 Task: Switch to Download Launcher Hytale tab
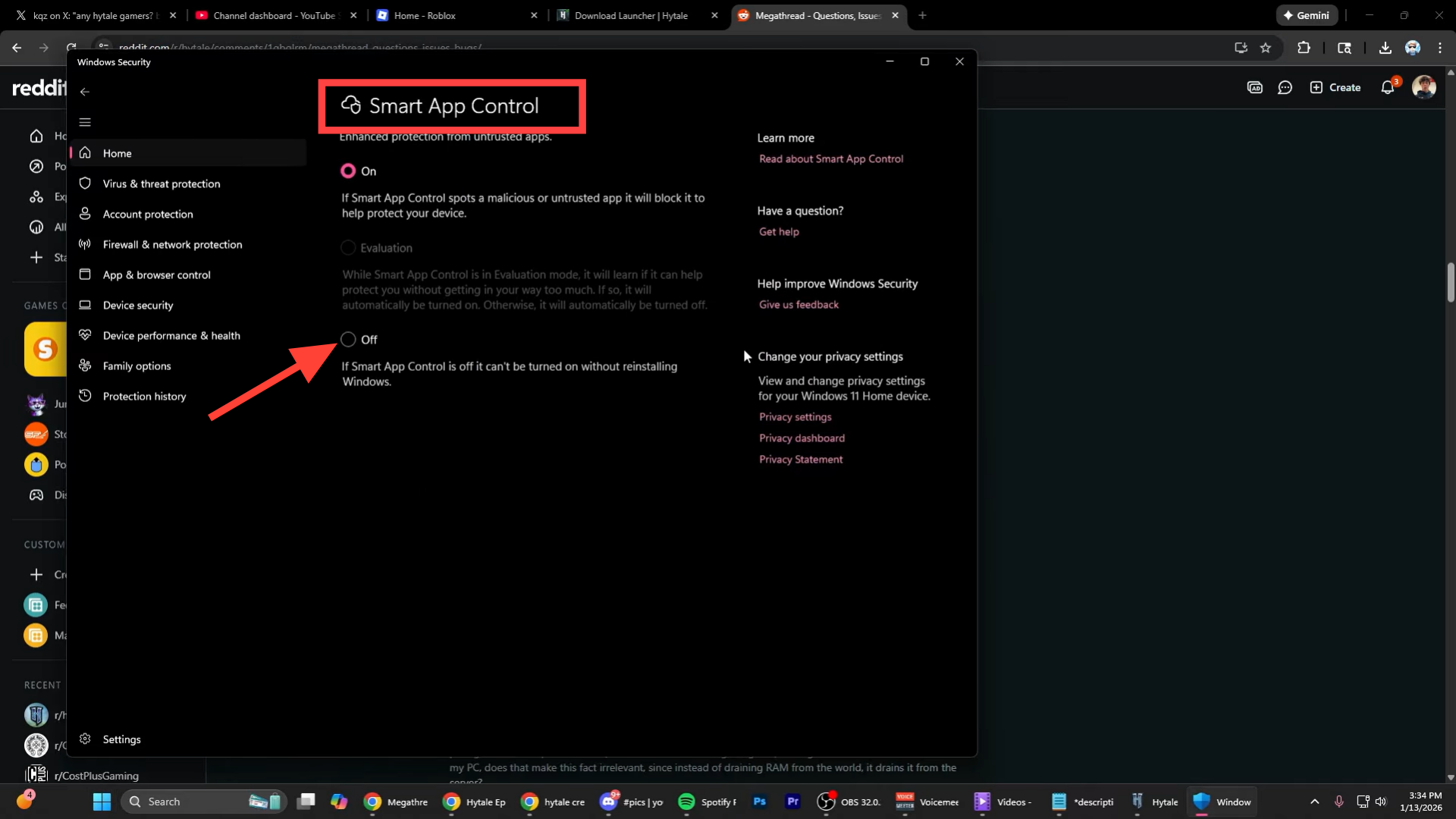pyautogui.click(x=631, y=15)
